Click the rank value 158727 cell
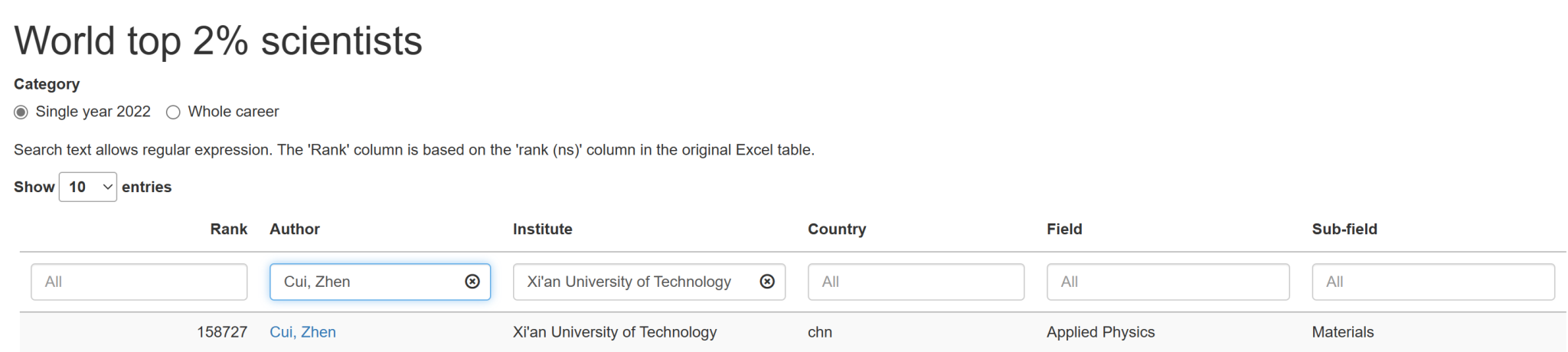The image size is (1568, 352). click(222, 332)
